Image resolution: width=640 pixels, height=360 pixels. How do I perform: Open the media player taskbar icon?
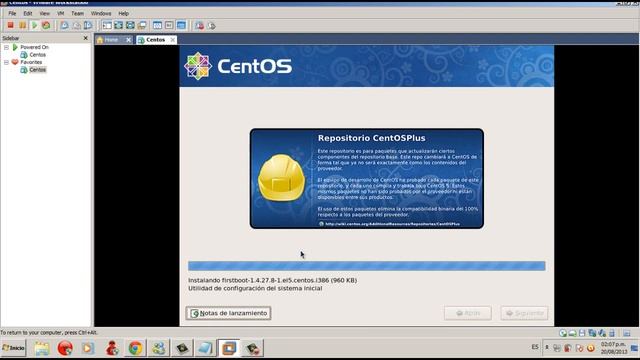pos(88,348)
